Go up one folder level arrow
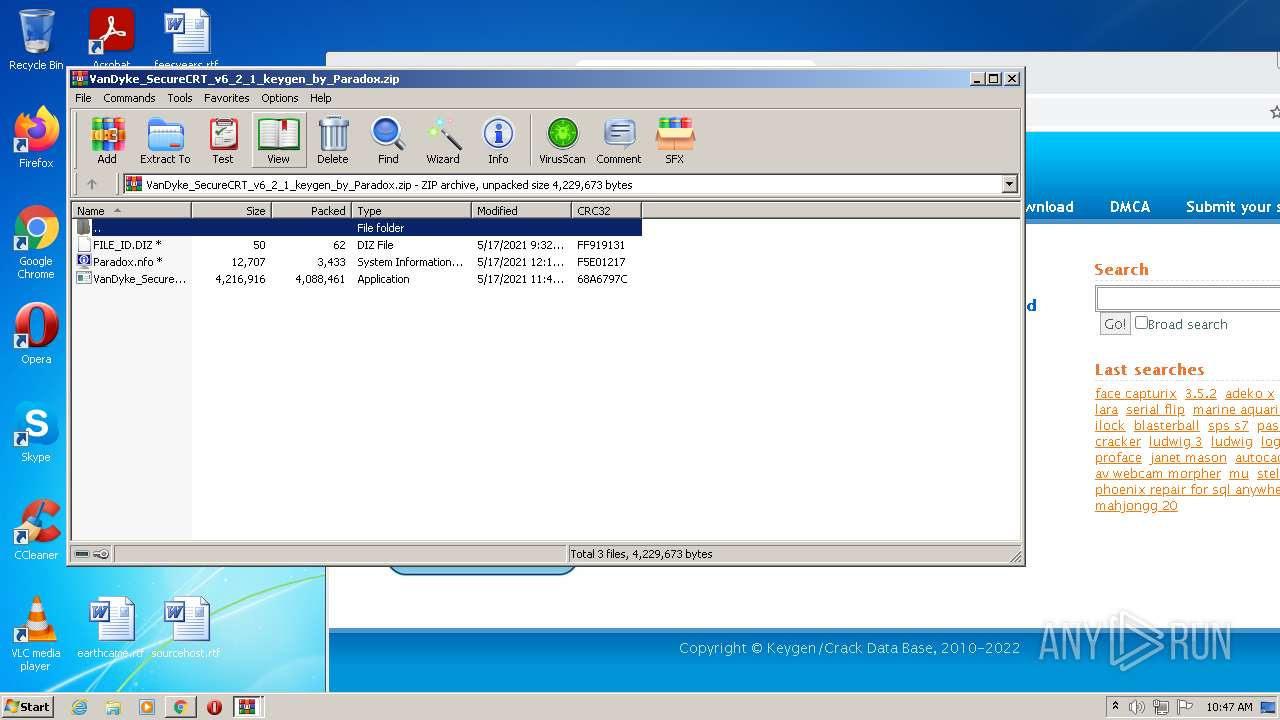1280x720 pixels. pyautogui.click(x=92, y=184)
